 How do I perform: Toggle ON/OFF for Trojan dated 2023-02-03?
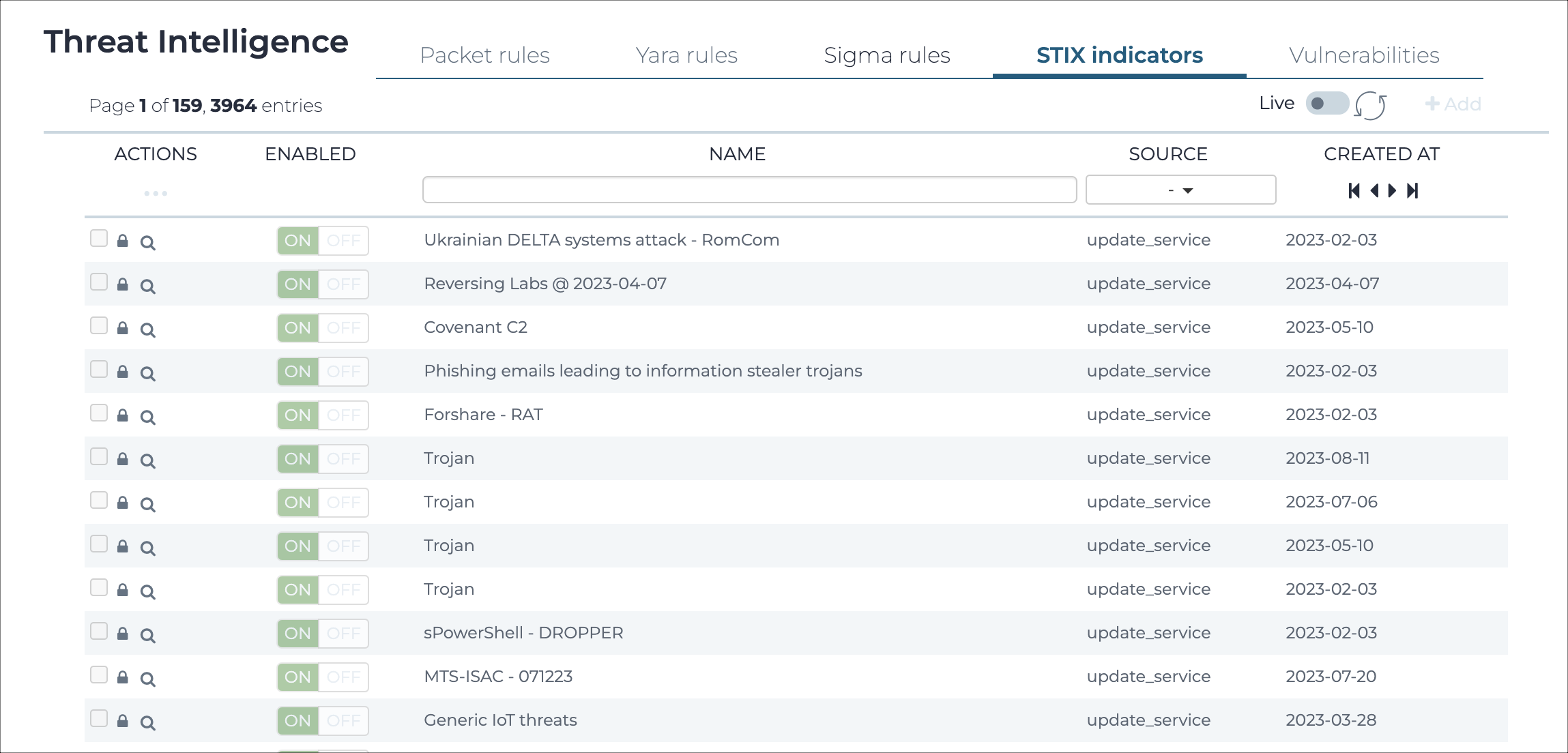pos(323,590)
